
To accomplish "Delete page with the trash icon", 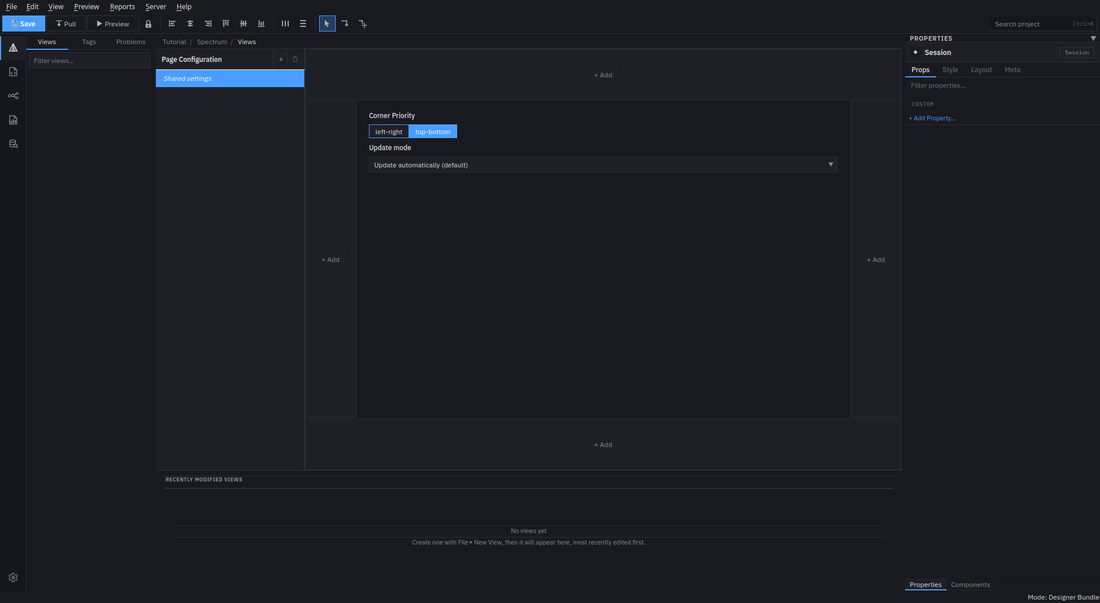I will [295, 60].
